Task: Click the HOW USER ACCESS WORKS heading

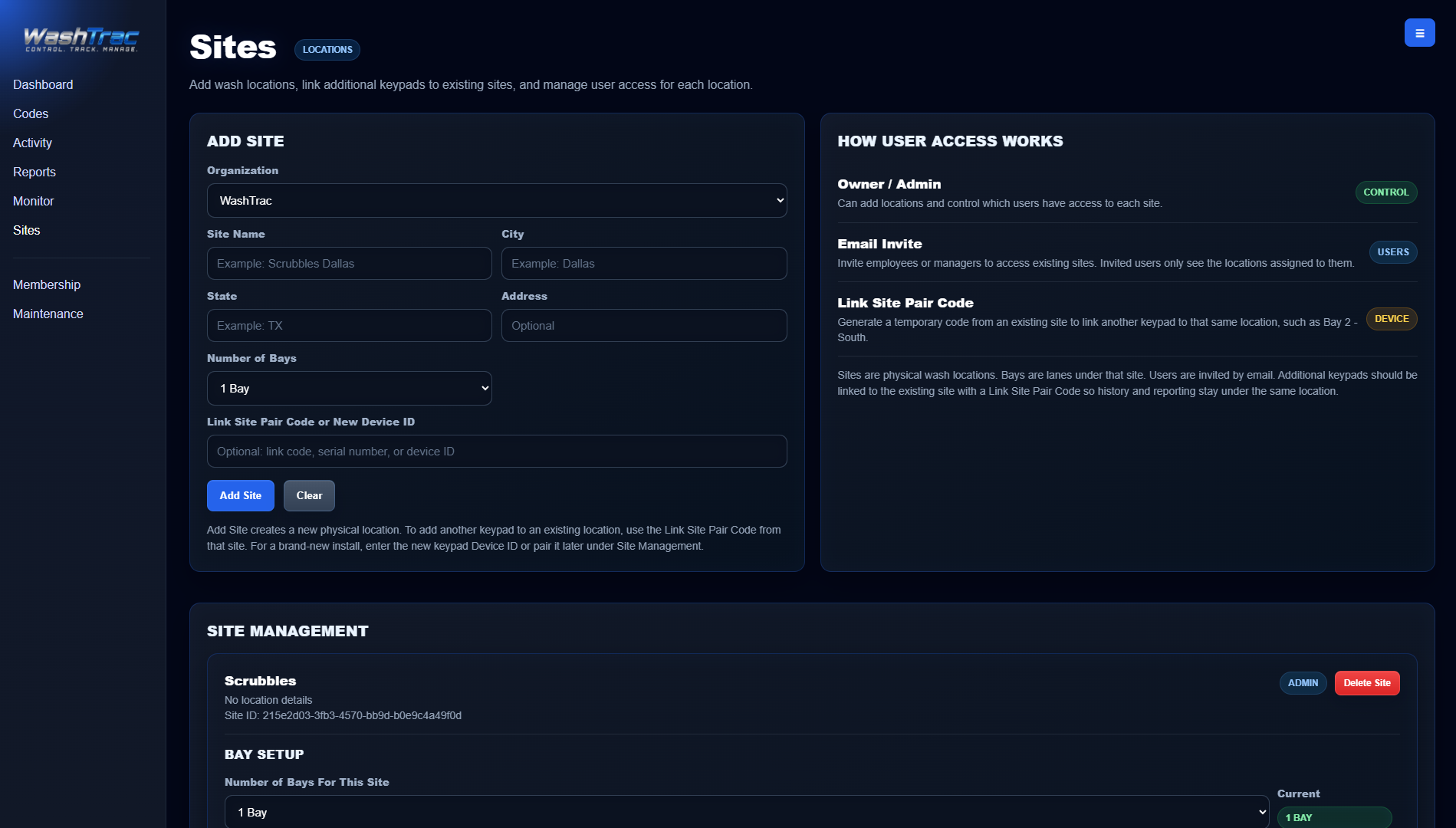Action: coord(950,141)
